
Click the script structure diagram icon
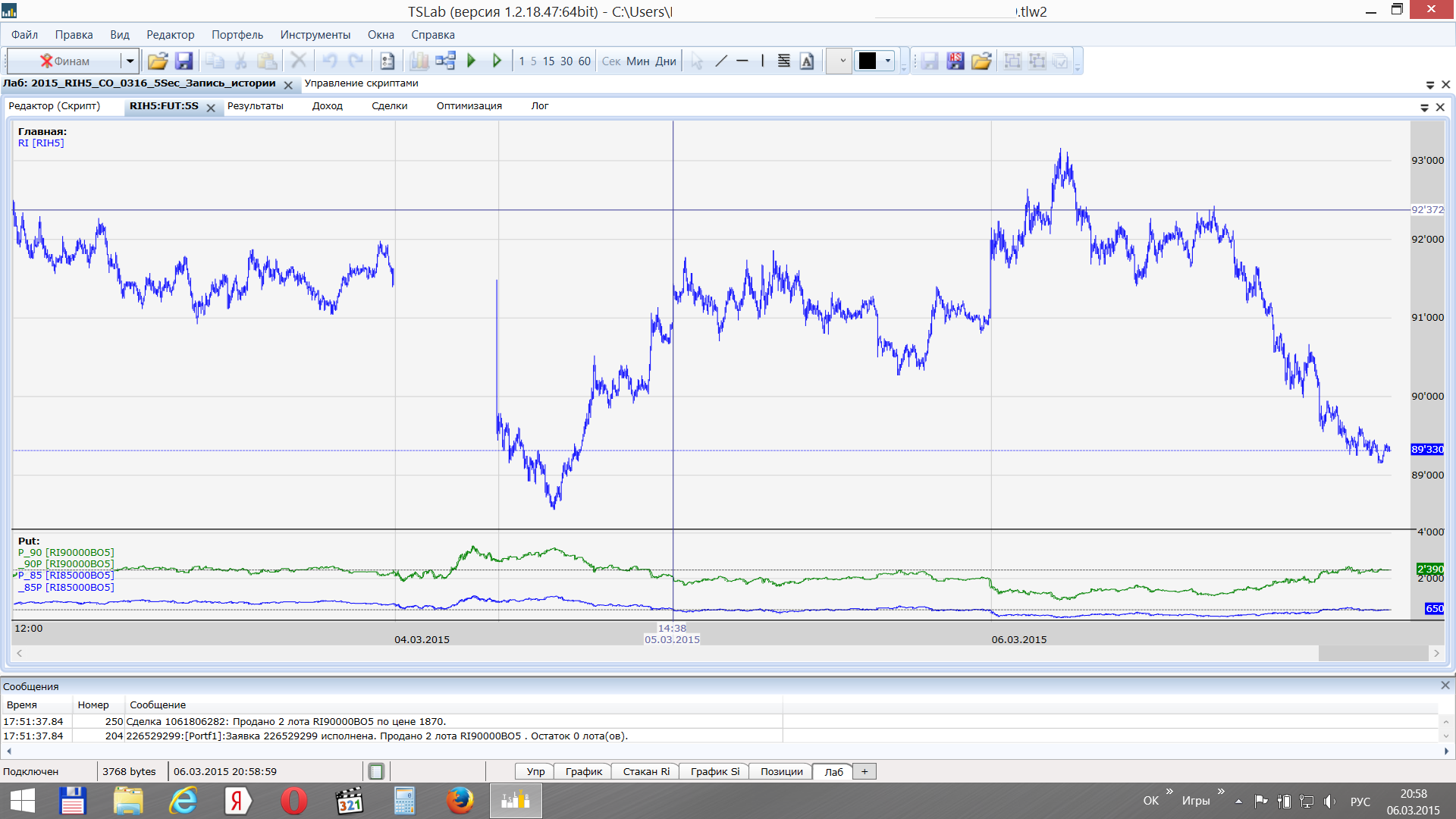tap(446, 61)
